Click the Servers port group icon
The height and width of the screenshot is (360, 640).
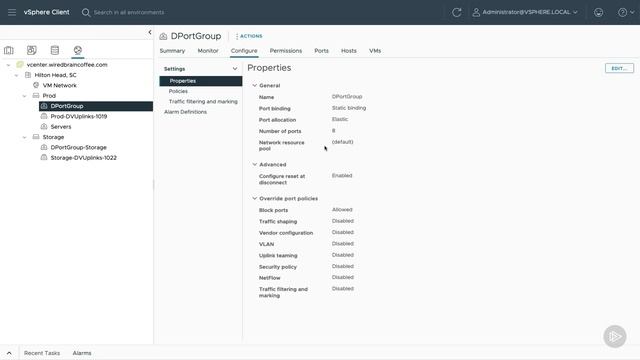(44, 127)
